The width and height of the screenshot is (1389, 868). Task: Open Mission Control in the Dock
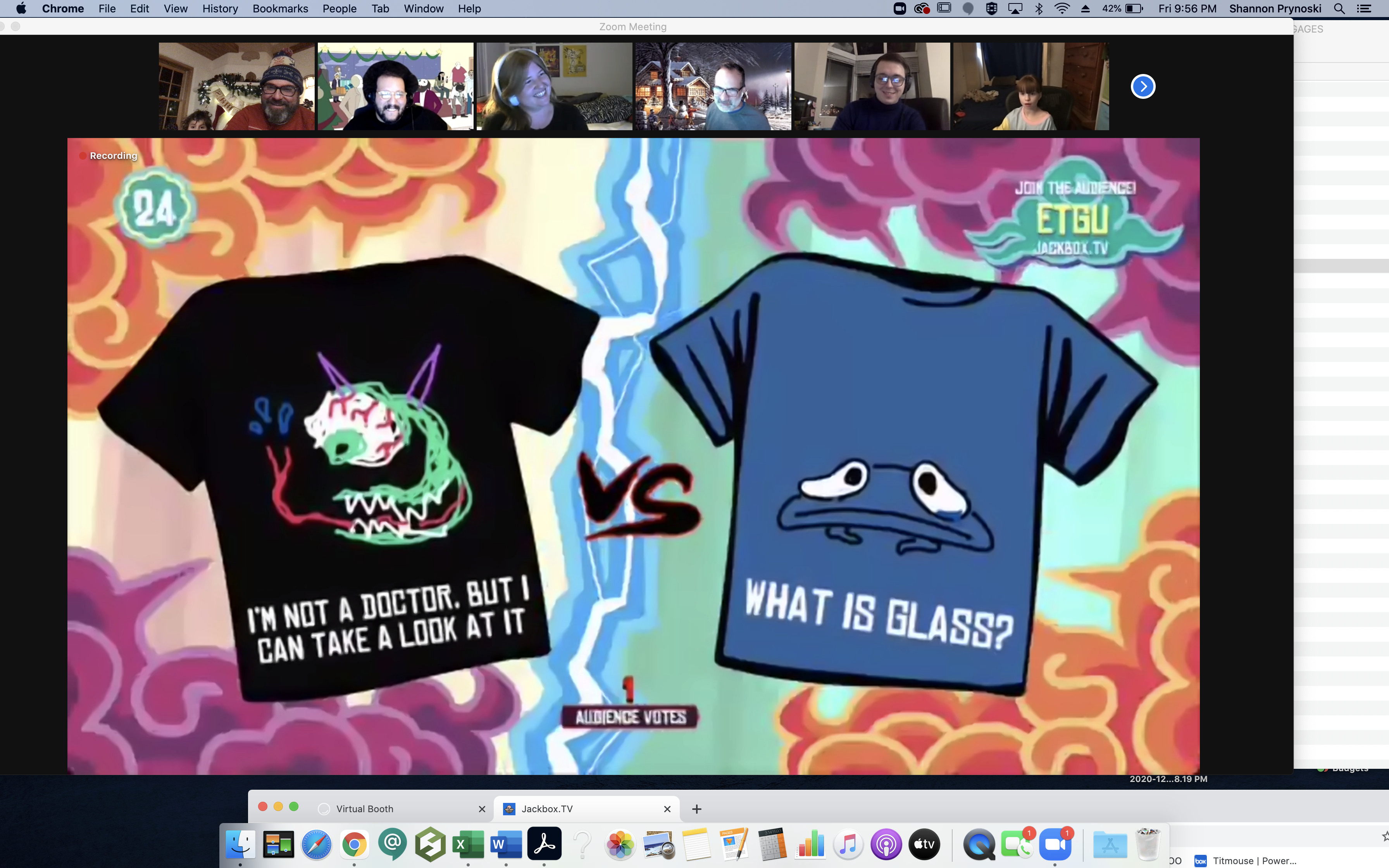pyautogui.click(x=278, y=844)
